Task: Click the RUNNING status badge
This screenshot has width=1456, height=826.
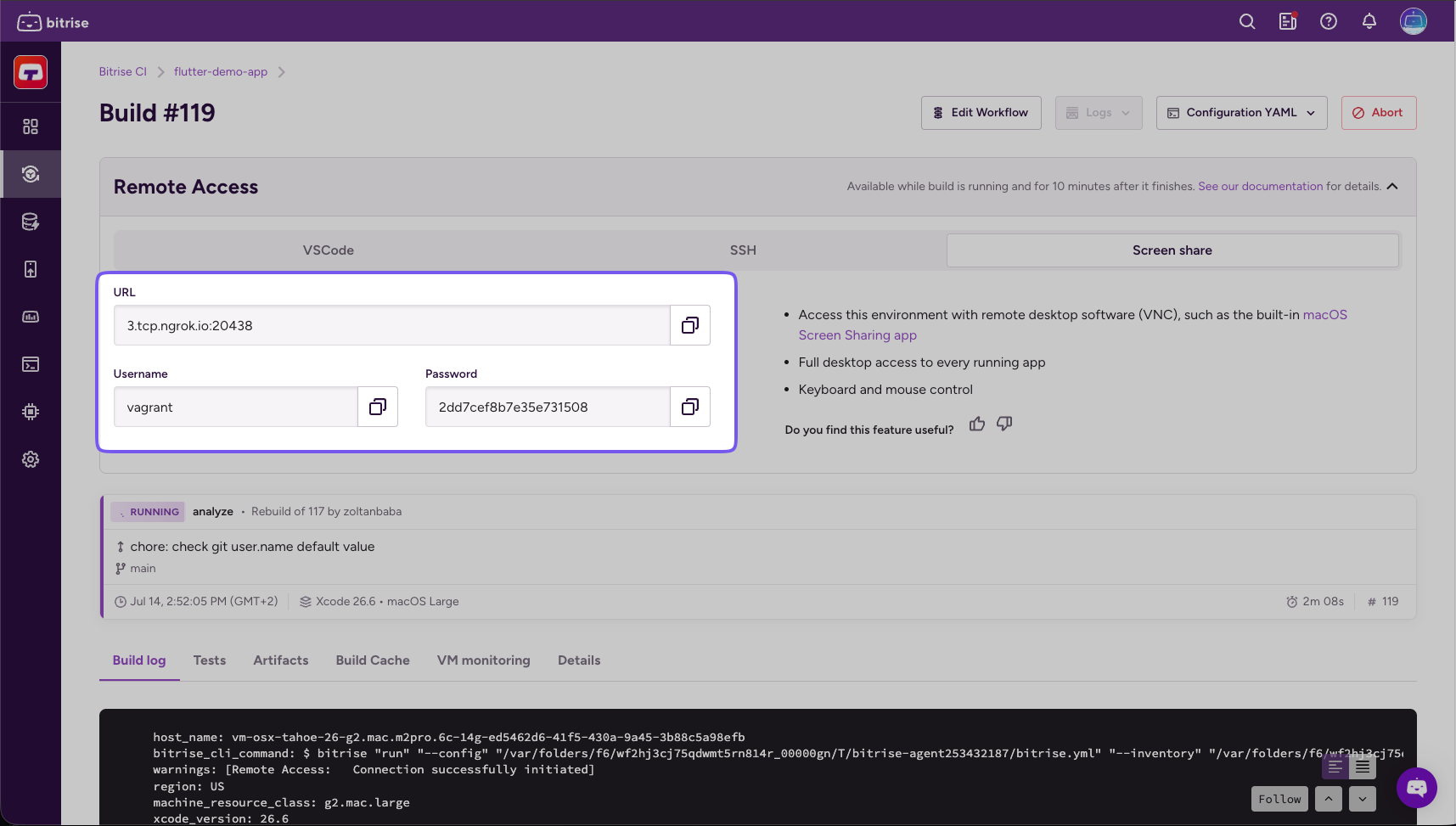Action: [148, 512]
